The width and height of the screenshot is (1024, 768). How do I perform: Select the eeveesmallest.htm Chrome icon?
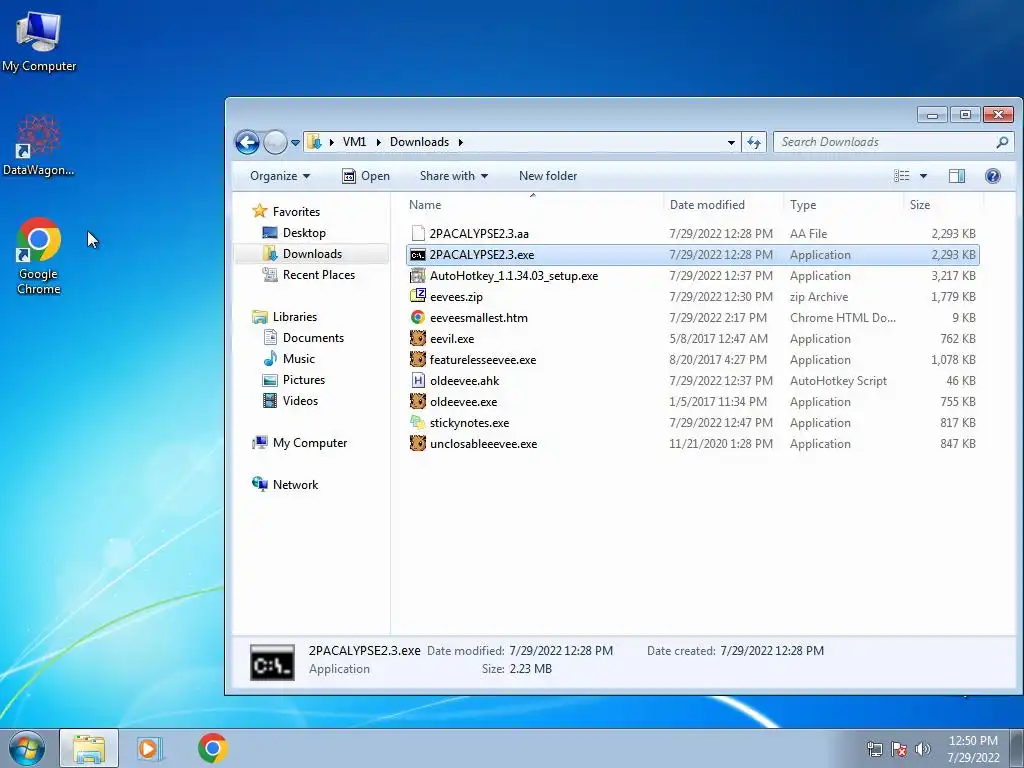(x=418, y=317)
